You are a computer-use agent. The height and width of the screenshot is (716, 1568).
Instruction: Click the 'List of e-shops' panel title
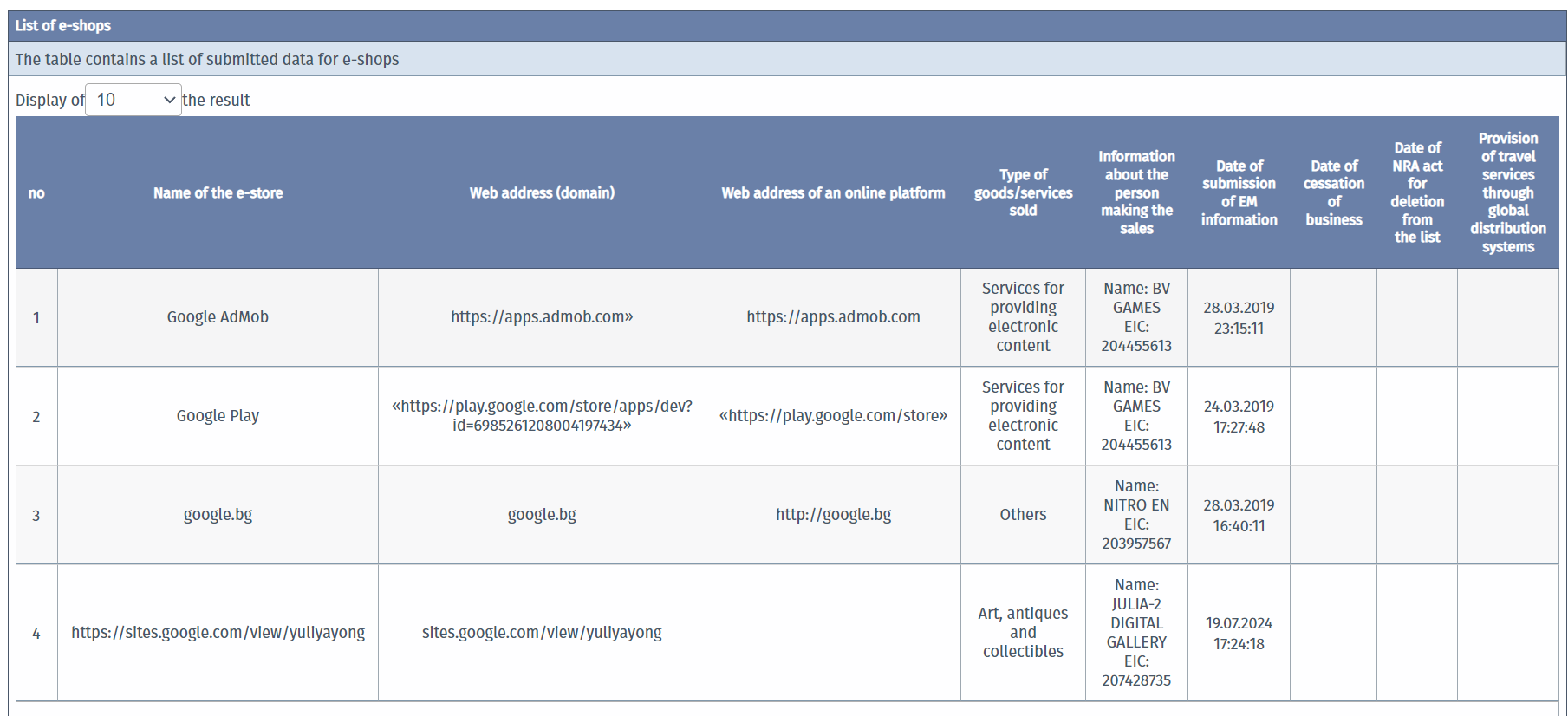point(63,26)
